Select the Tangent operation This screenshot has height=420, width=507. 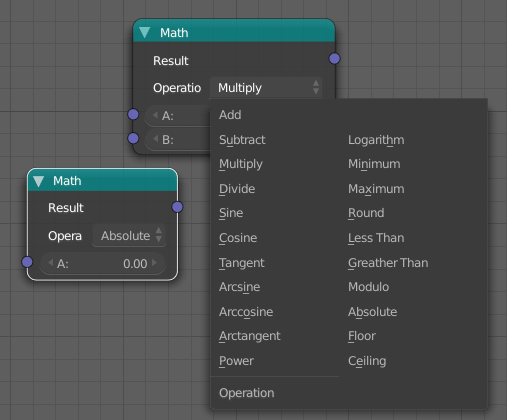pos(242,263)
